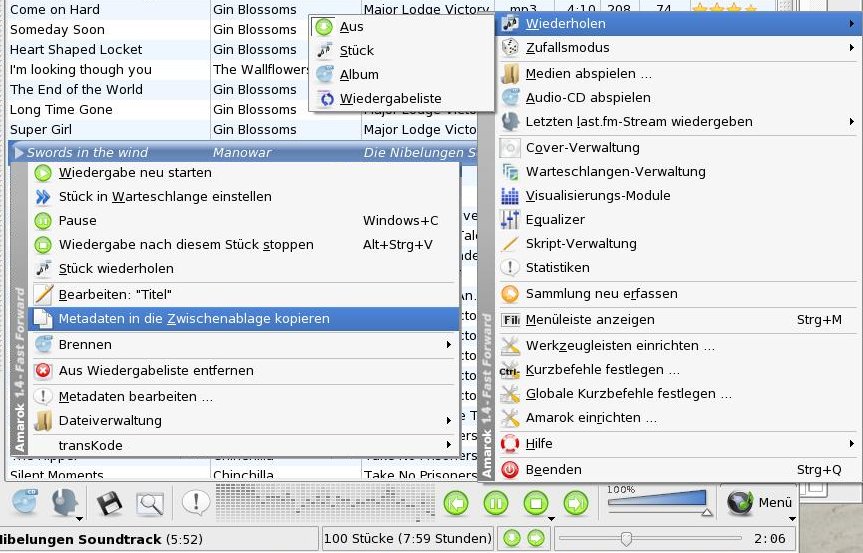Set repeat mode to Stück

(401, 51)
